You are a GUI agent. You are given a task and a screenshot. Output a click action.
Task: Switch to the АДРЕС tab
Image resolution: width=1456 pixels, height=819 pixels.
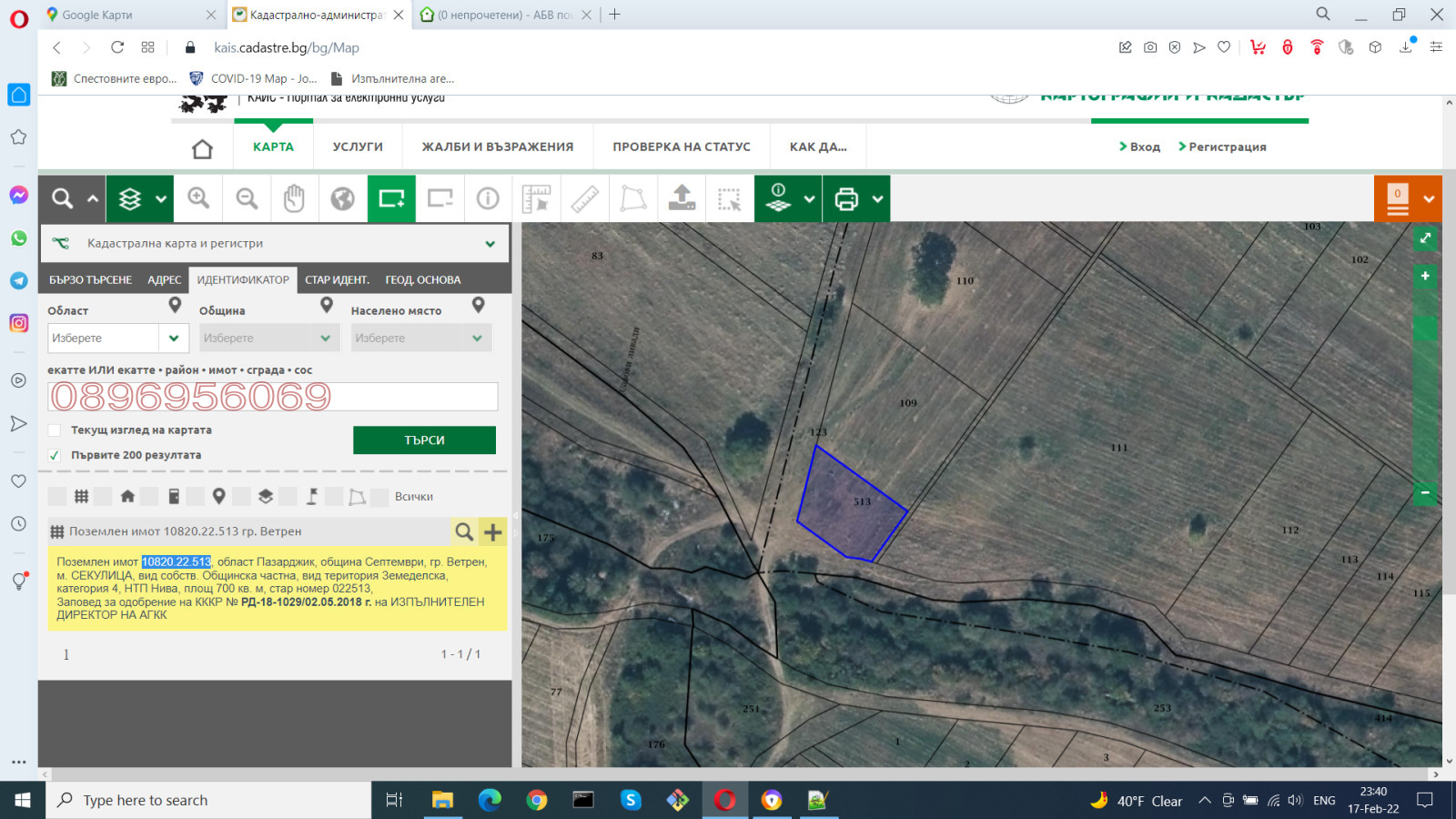click(165, 280)
